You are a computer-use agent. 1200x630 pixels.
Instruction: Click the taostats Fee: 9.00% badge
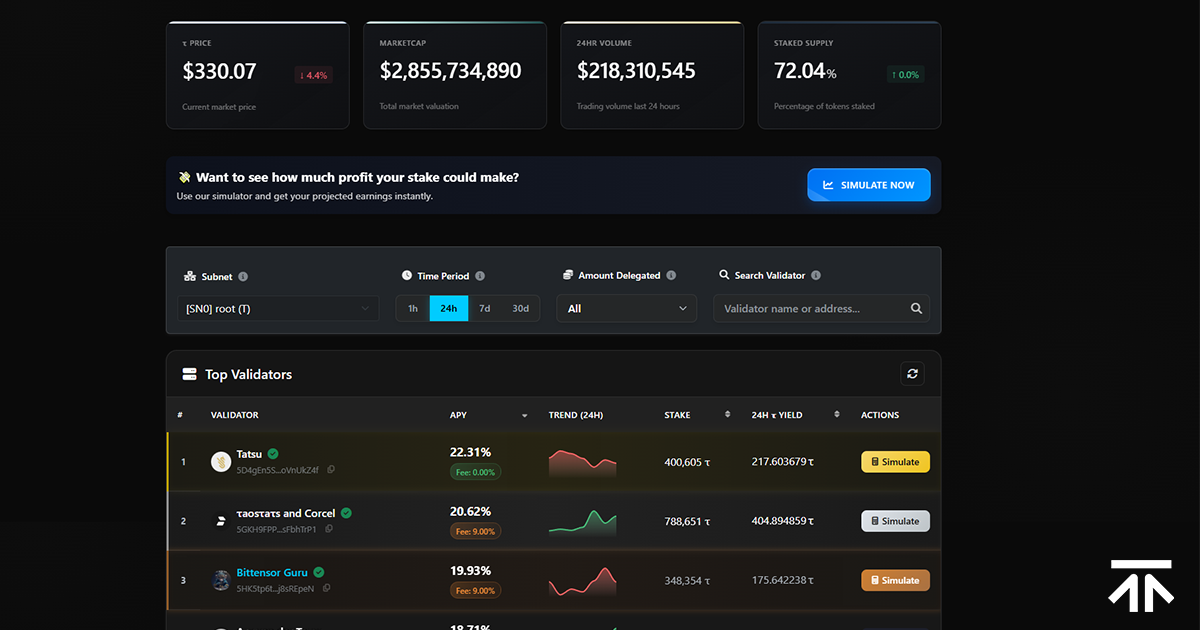(x=475, y=531)
